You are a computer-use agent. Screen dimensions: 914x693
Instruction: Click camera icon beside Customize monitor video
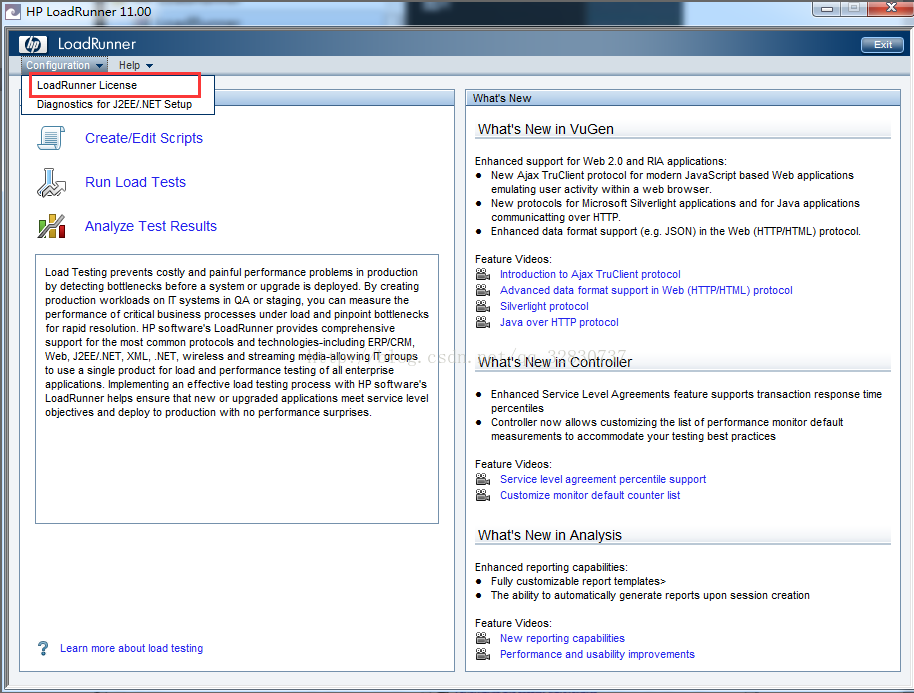[x=483, y=495]
